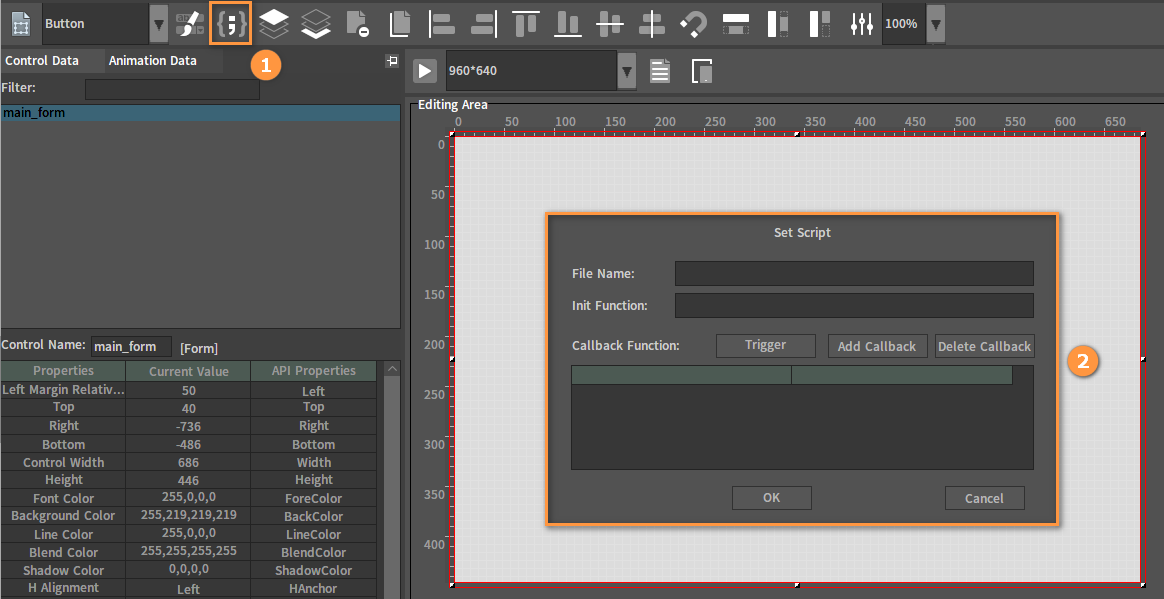Screen dimensions: 1164x599
Task: Focus the File Name input in Set Script
Action: pyautogui.click(x=854, y=273)
